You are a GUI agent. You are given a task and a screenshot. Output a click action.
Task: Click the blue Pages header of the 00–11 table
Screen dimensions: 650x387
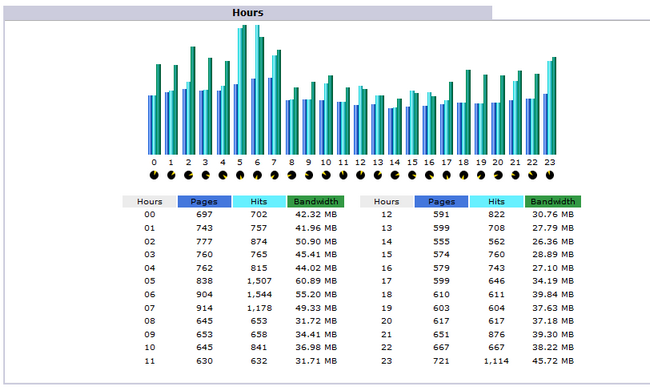pyautogui.click(x=204, y=202)
